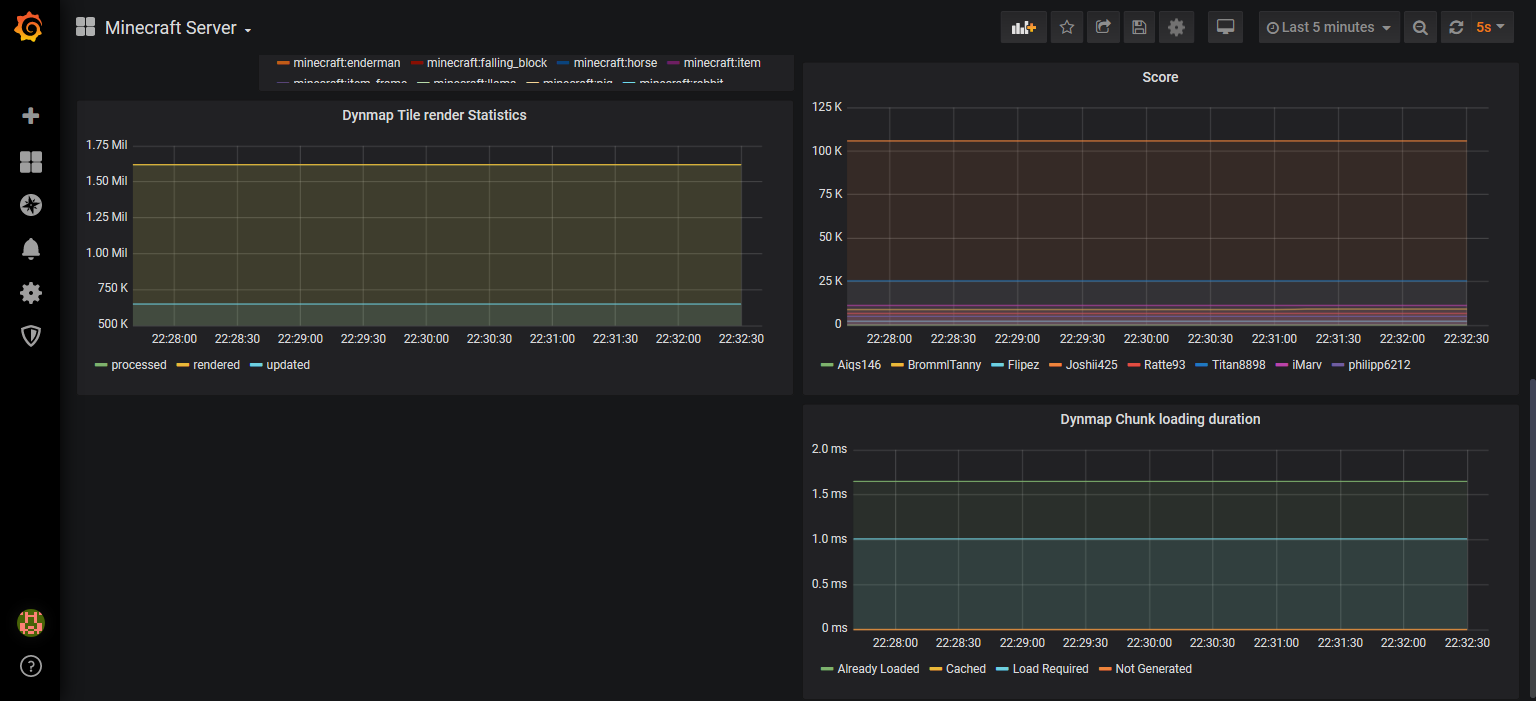This screenshot has height=701, width=1536.
Task: Open the Score panel title menu
Action: click(1160, 77)
